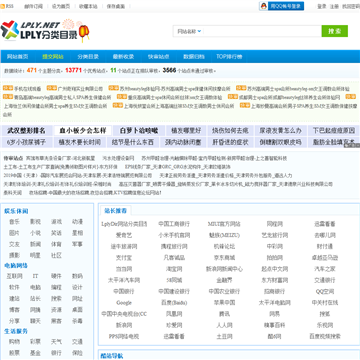Screen dimensions: 360x360
Task: Open the 酷站导航 section heading
Action: click(x=112, y=356)
